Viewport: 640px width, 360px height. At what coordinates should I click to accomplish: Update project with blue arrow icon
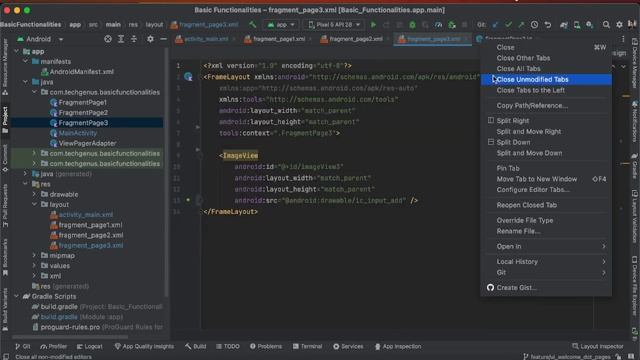pos(495,24)
